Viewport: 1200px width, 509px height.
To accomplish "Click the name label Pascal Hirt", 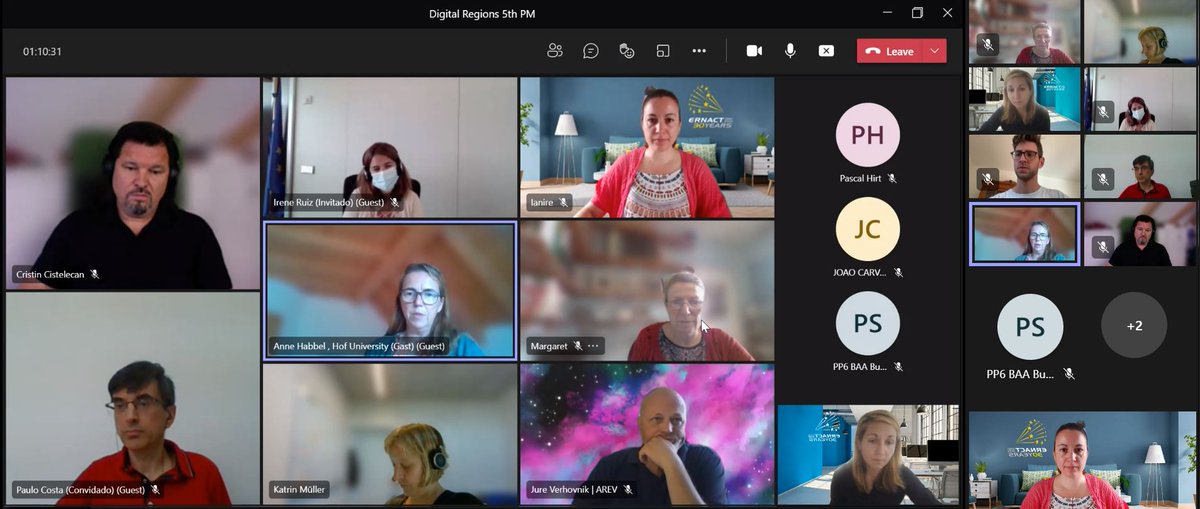I will (861, 178).
